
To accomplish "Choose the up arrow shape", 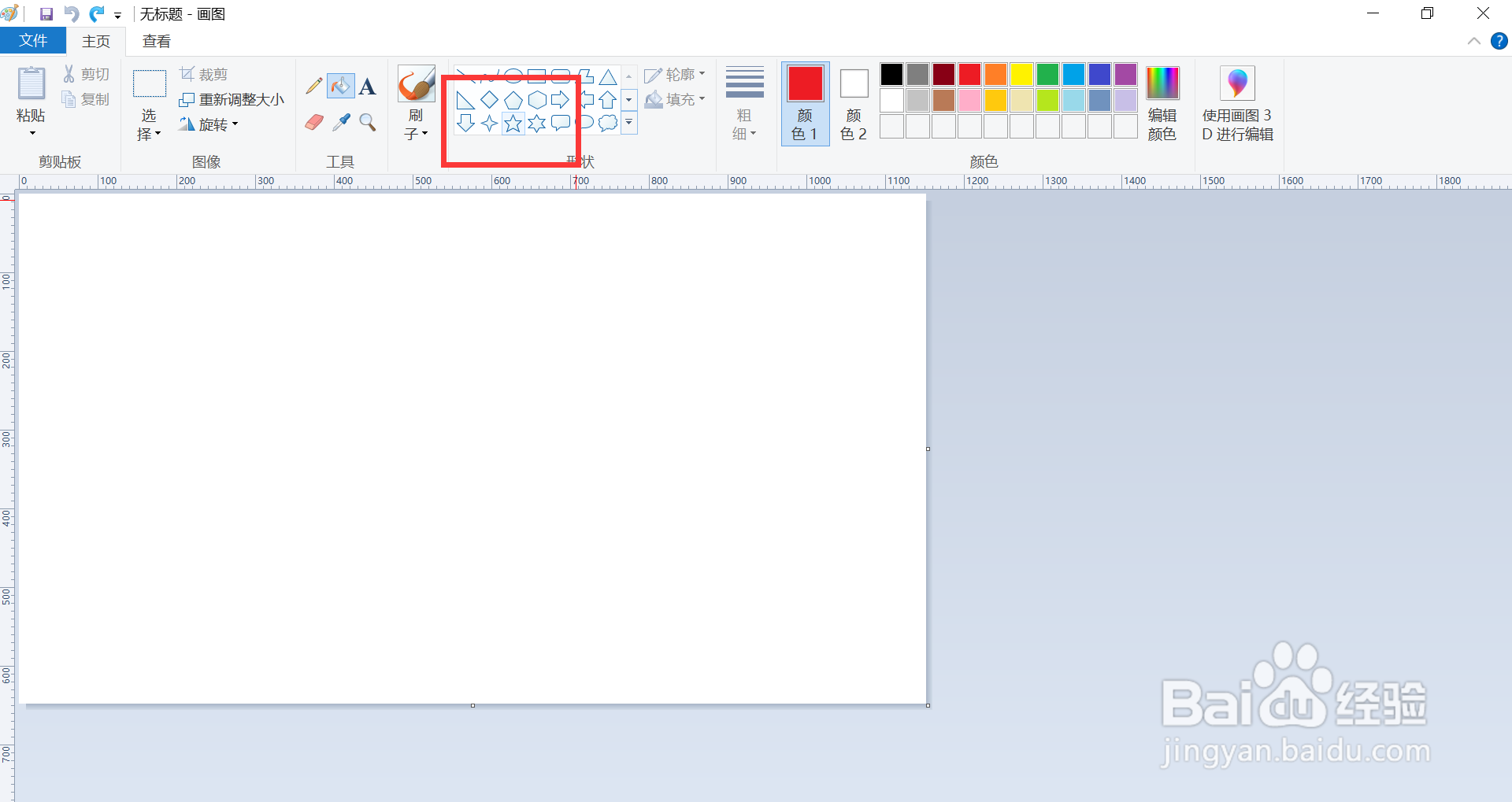I will point(607,100).
